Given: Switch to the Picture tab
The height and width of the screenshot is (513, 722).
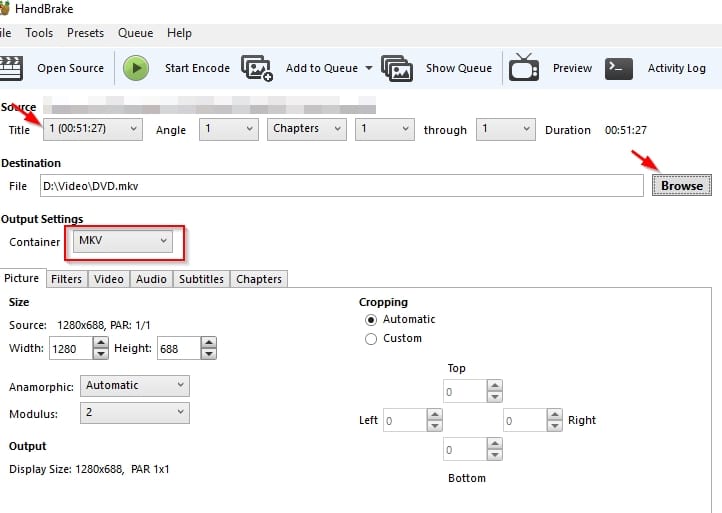Looking at the screenshot, I should [22, 278].
